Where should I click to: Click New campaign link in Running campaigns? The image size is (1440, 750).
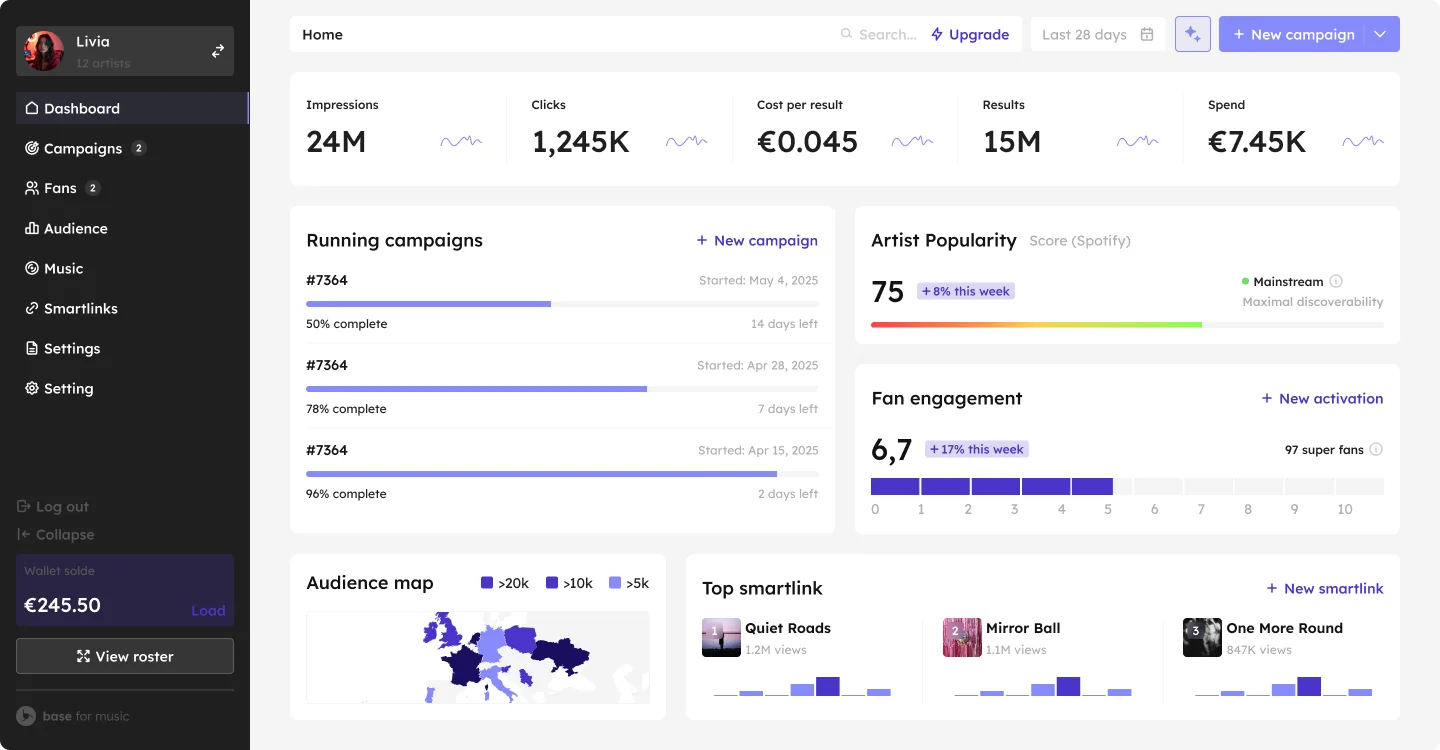point(757,240)
